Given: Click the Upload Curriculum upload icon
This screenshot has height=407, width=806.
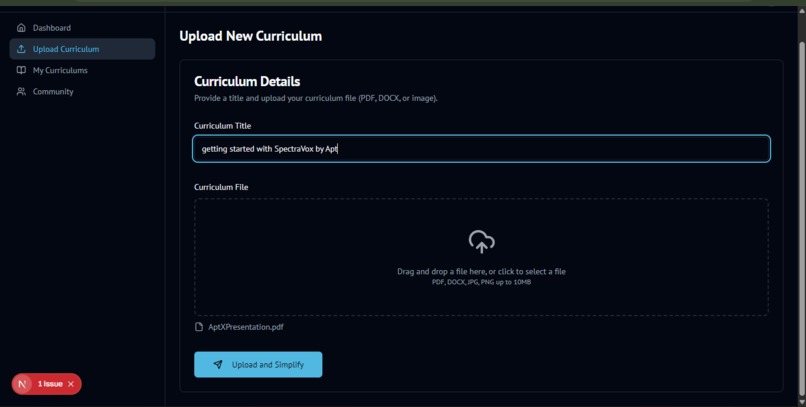Looking at the screenshot, I should click(x=21, y=49).
